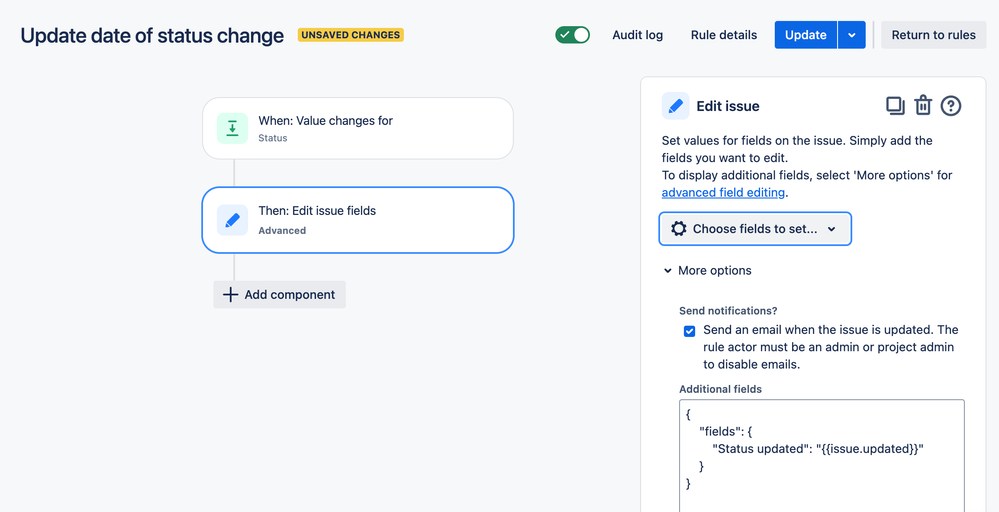Image resolution: width=999 pixels, height=512 pixels.
Task: Click the green trigger icon for Status
Action: [232, 128]
